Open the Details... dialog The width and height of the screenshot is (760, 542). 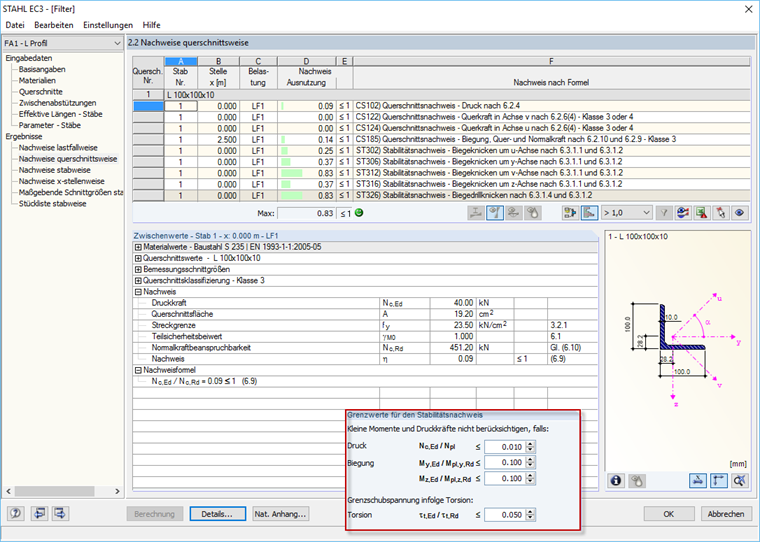[218, 514]
